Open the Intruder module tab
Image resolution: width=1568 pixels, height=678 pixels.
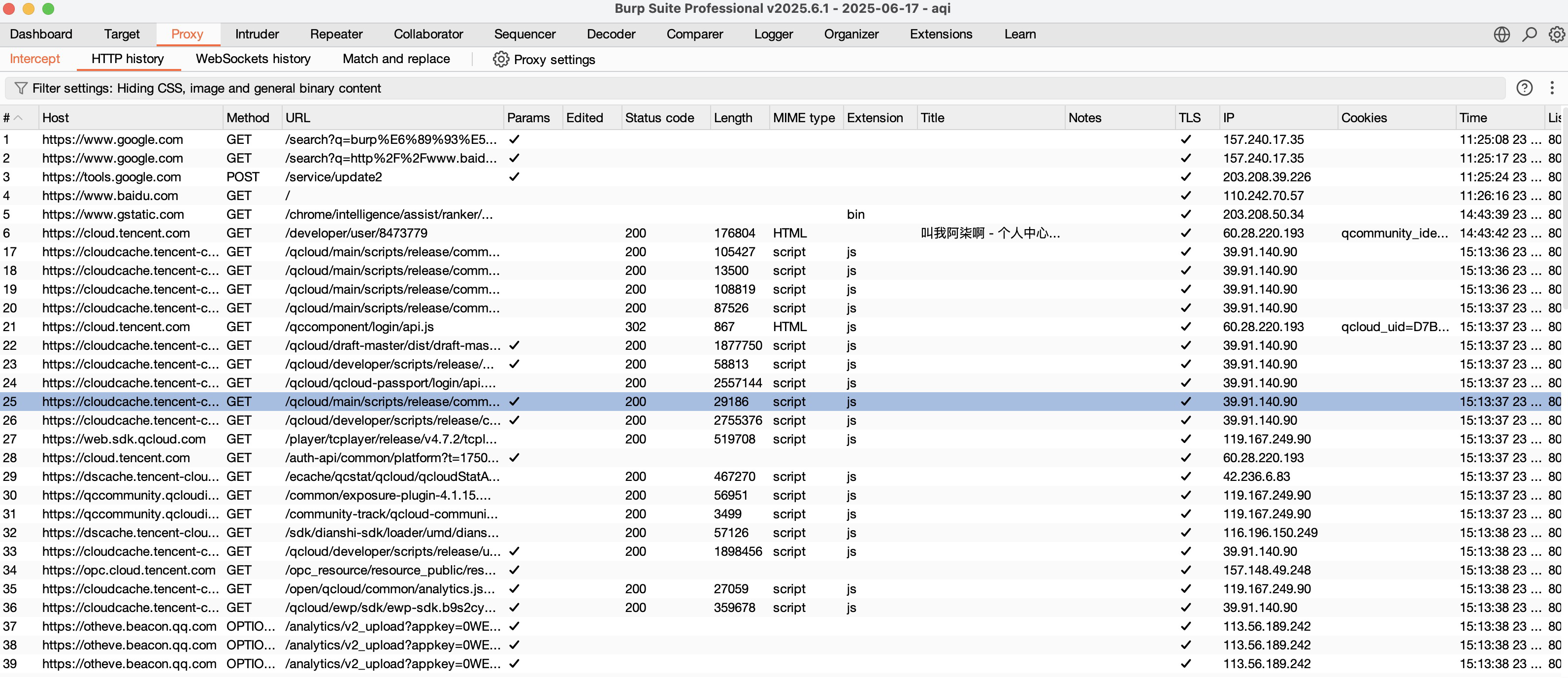click(x=256, y=34)
